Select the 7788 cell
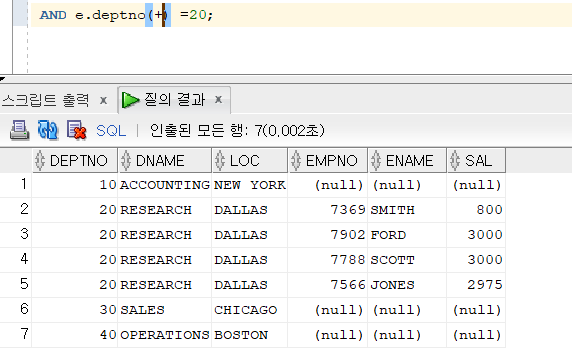This screenshot has width=572, height=364. click(x=328, y=260)
